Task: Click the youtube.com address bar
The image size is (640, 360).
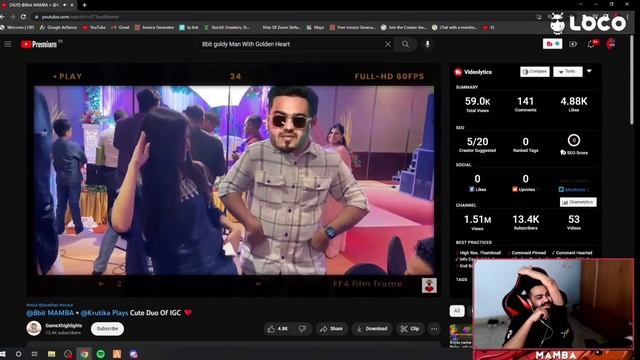Action: (282, 17)
